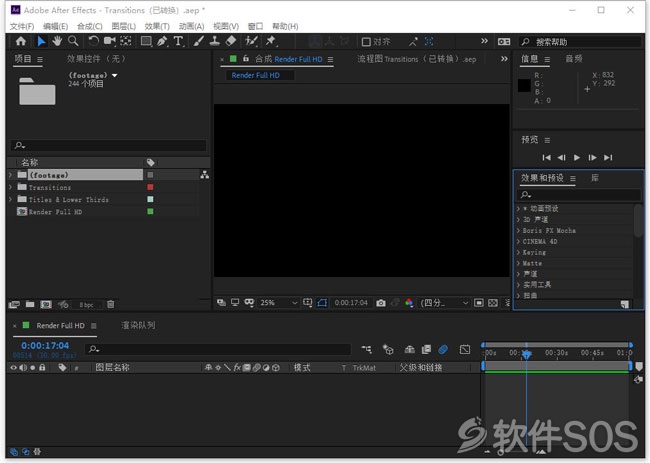
Task: Click the red label swatch for Transitions
Action: tap(150, 187)
